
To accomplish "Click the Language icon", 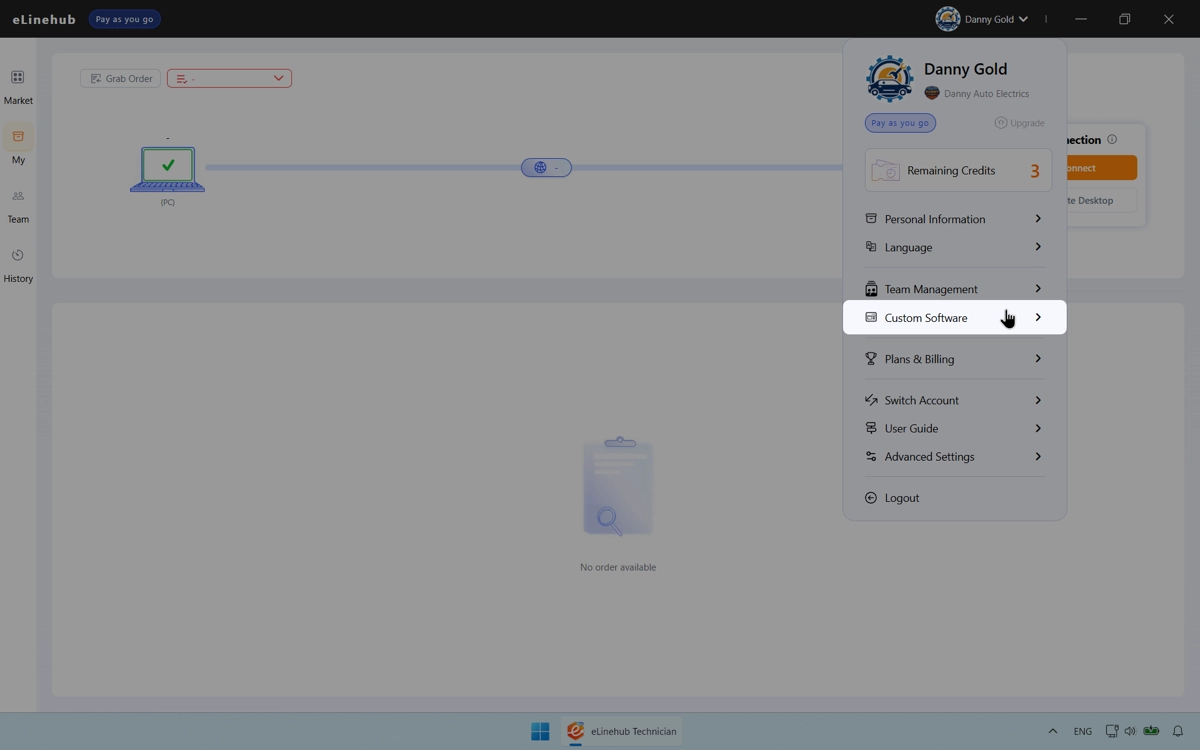I will (871, 246).
